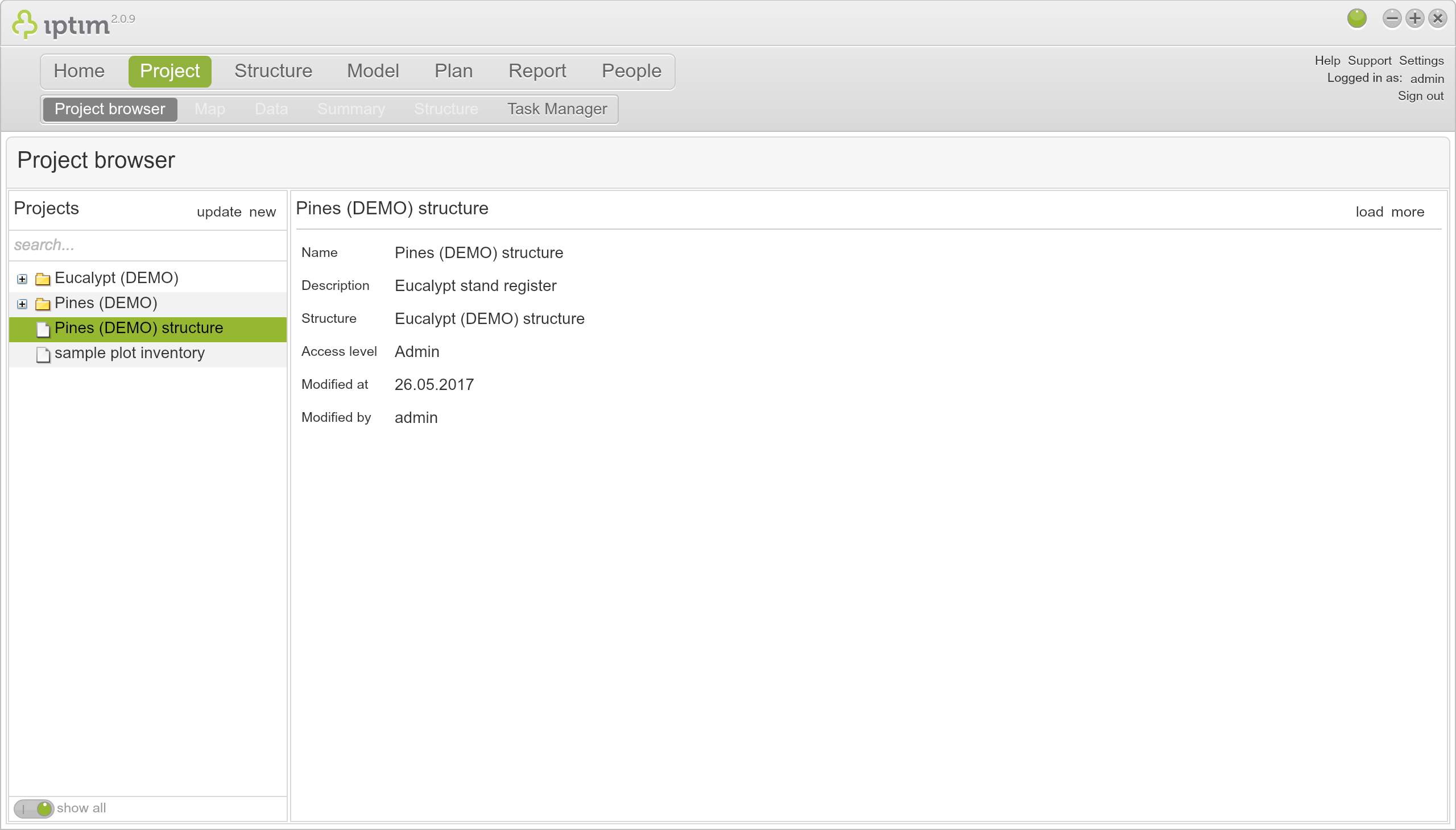Click the search field in Projects panel
This screenshot has height=830, width=1456.
[x=147, y=244]
